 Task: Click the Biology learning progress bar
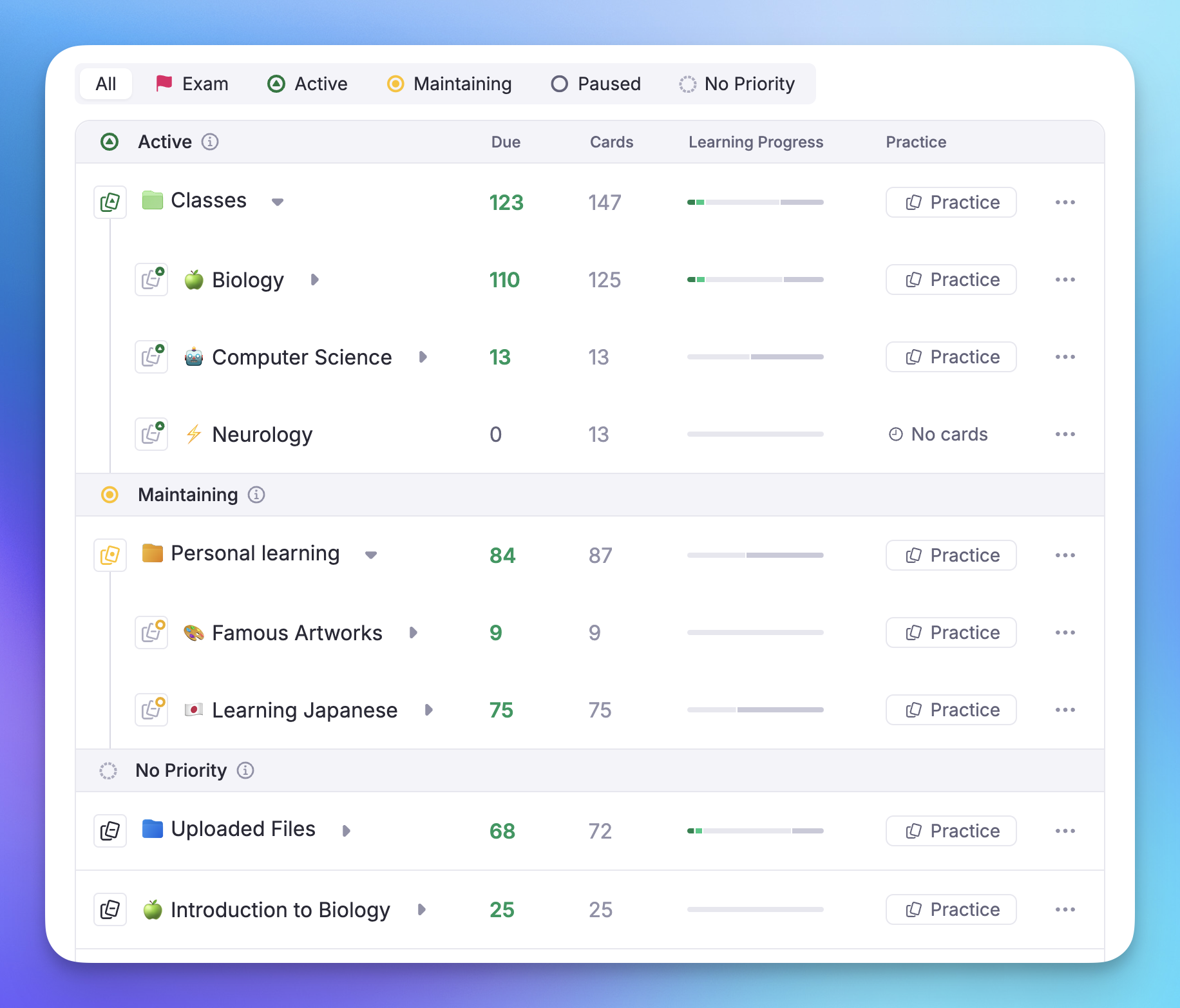(755, 280)
